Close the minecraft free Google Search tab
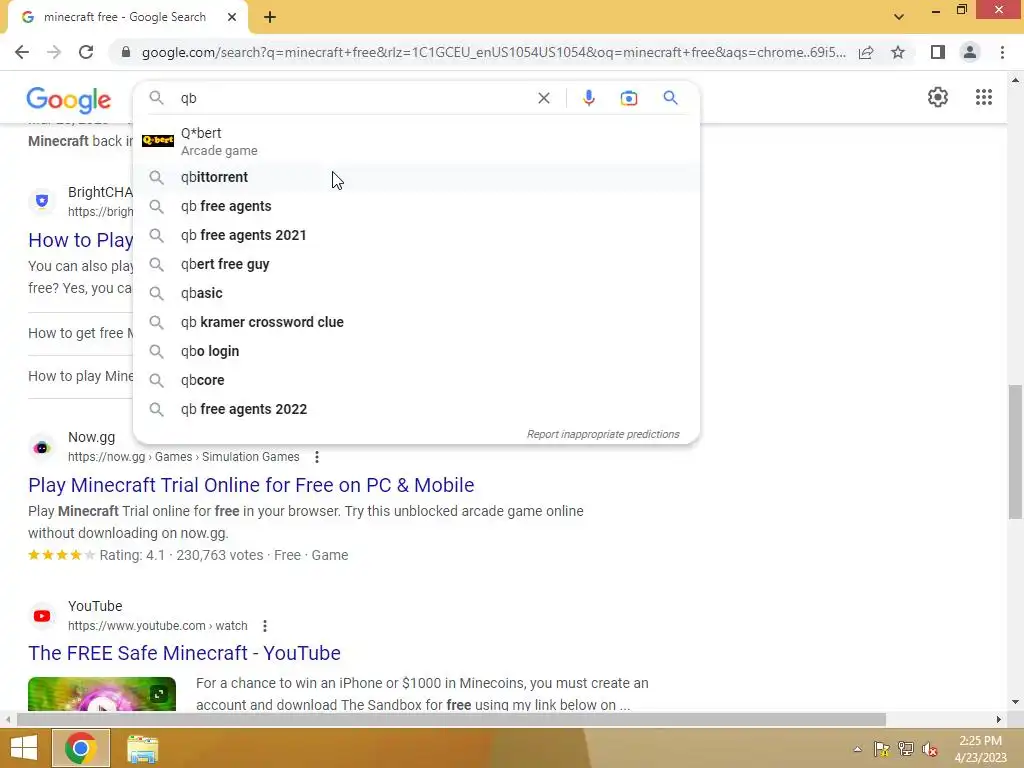Screen dimensions: 1024x768 232,17
